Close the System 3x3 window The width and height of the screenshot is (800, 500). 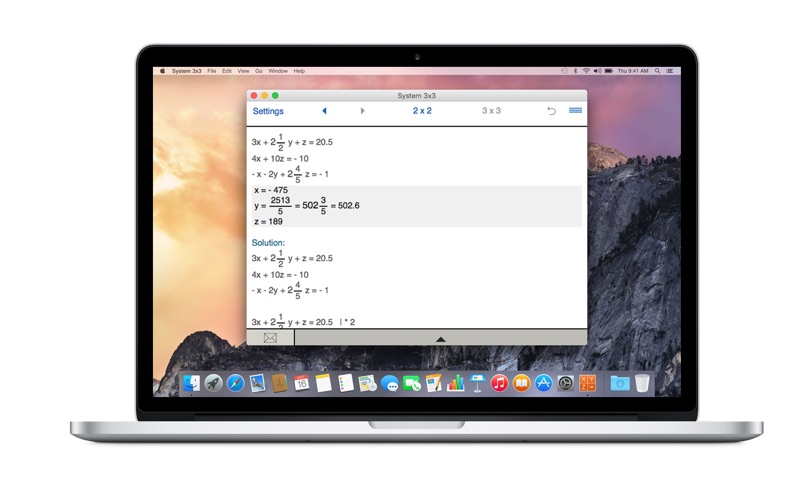[x=254, y=95]
